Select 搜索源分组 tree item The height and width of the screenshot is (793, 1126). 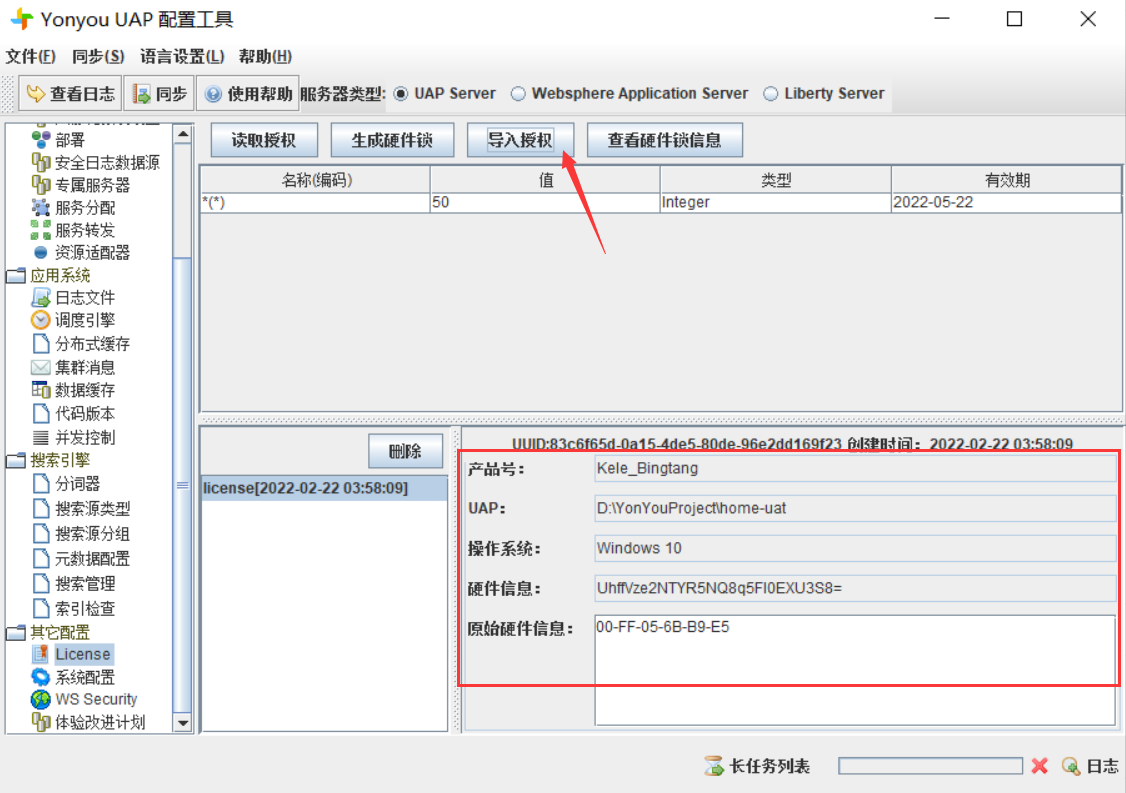pyautogui.click(x=81, y=534)
